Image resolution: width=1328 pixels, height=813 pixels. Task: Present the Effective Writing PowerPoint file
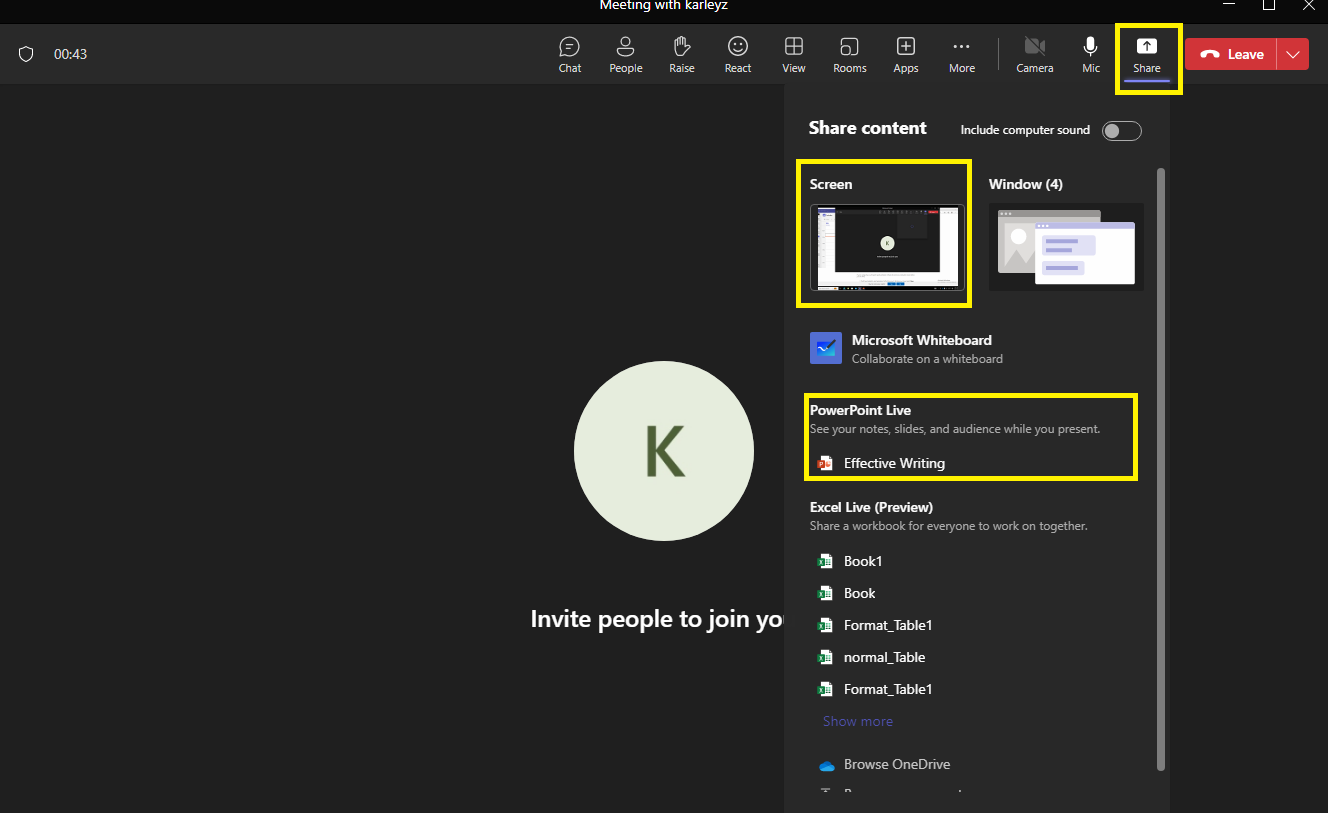894,463
